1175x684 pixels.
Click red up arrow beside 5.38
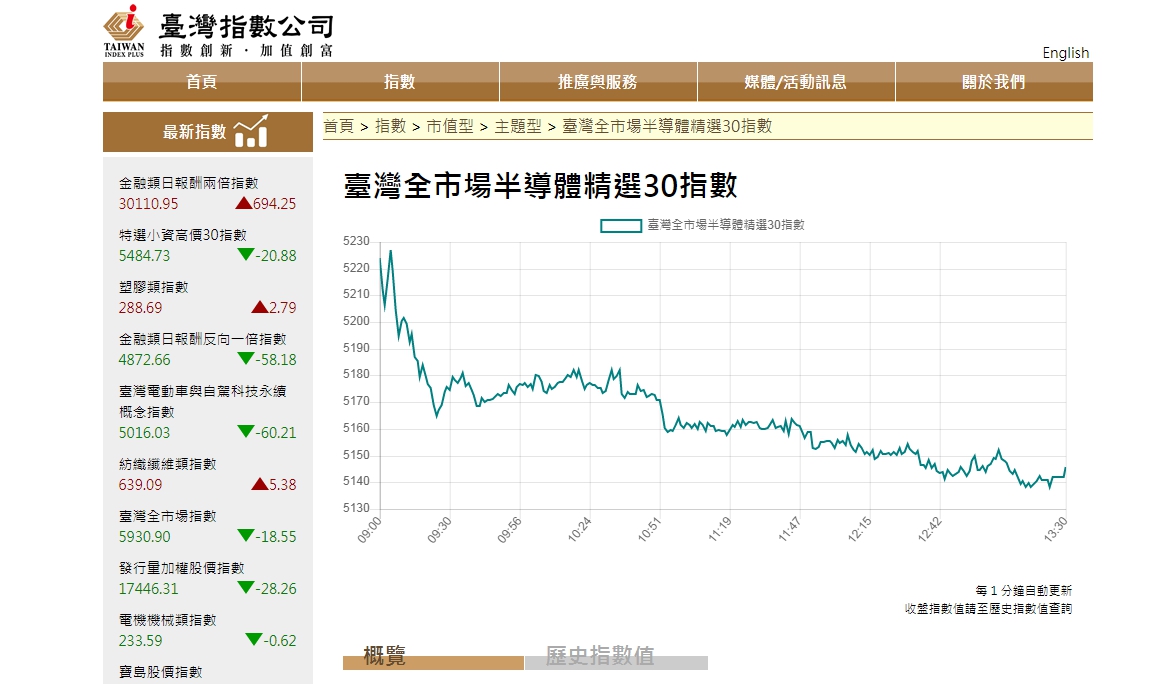259,484
